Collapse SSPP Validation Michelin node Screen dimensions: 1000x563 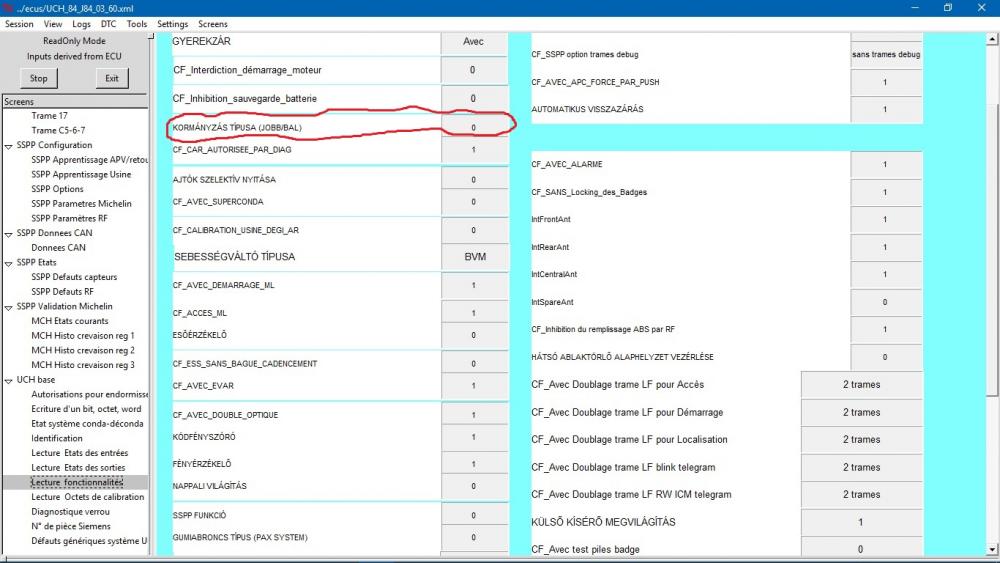(x=9, y=307)
